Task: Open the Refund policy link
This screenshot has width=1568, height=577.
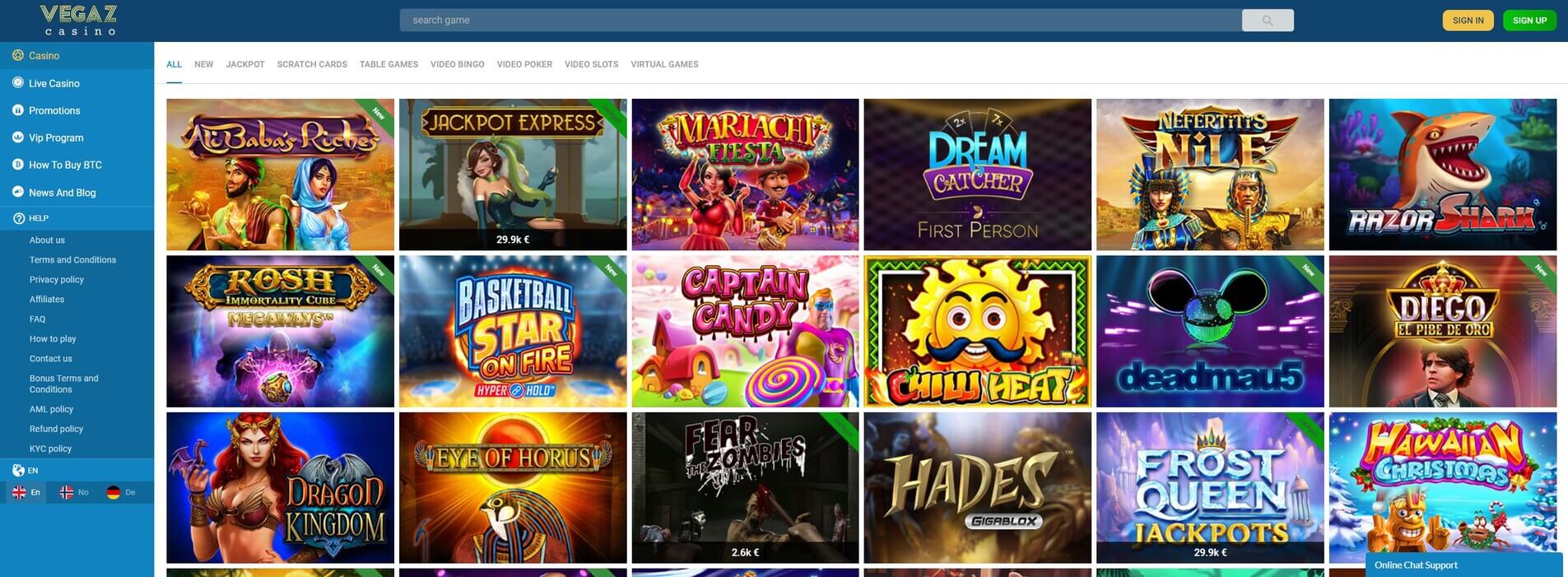Action: tap(56, 429)
